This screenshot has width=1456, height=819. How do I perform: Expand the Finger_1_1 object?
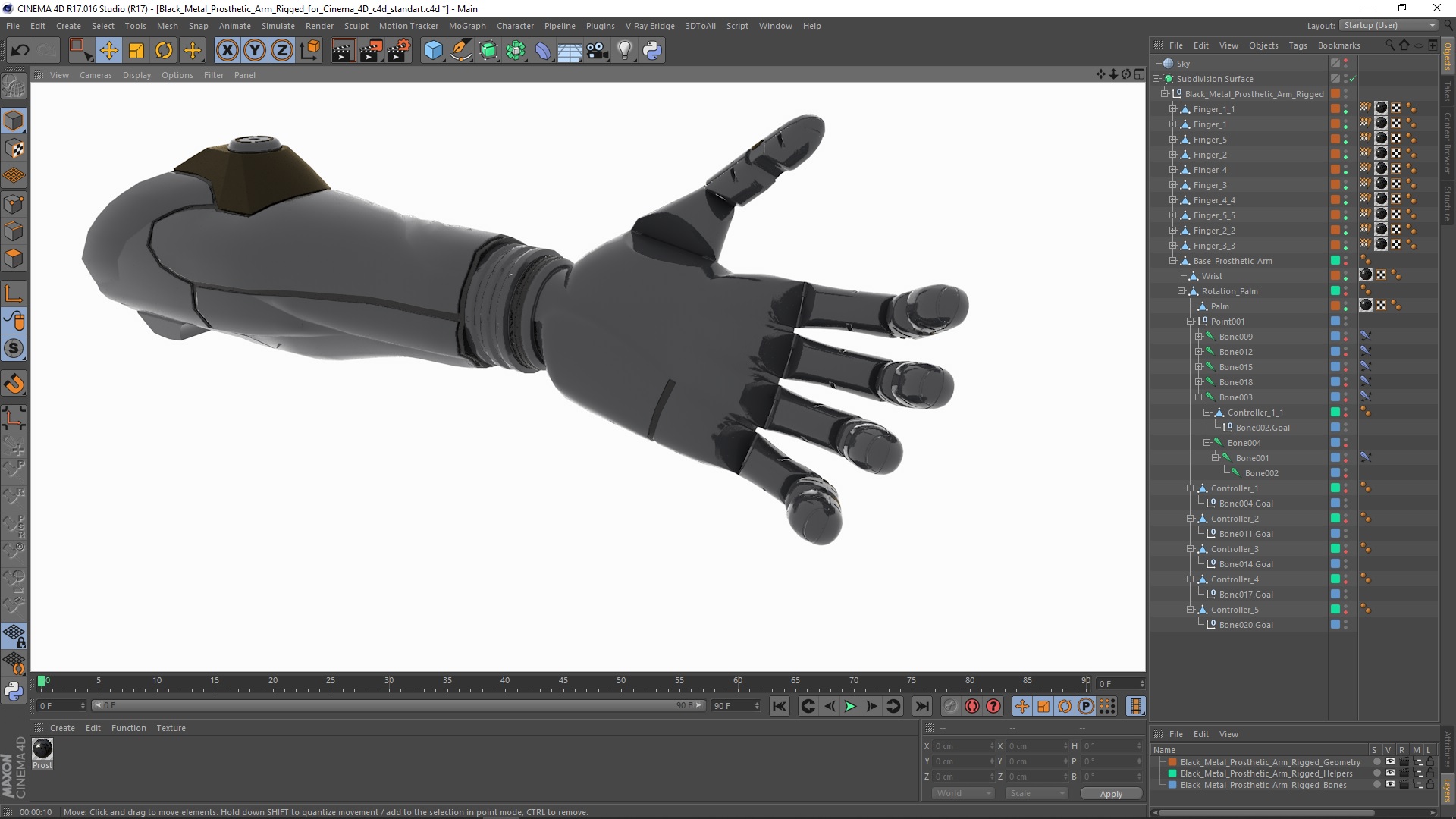(1173, 109)
